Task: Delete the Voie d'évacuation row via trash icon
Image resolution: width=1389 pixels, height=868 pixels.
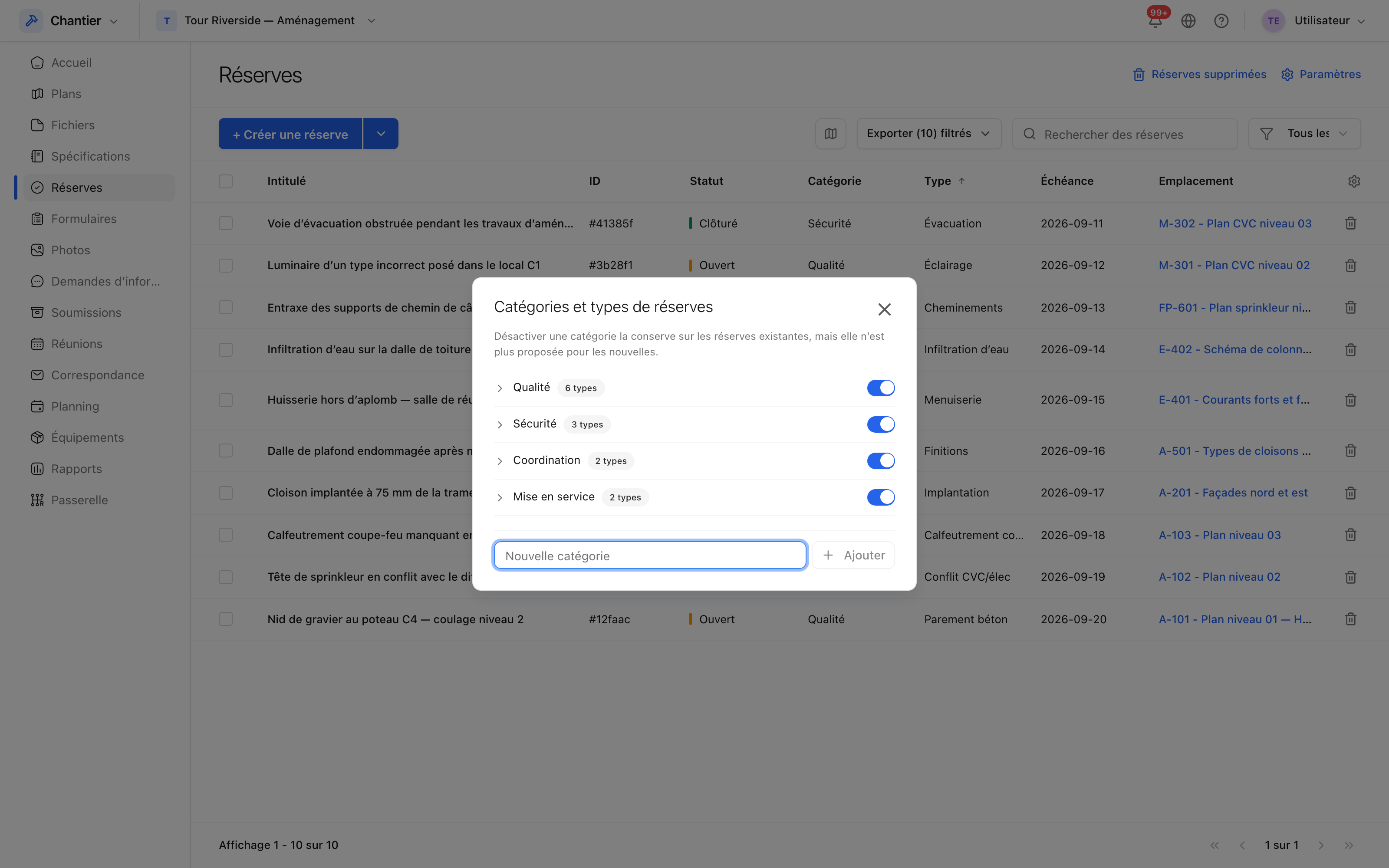Action: click(x=1350, y=224)
